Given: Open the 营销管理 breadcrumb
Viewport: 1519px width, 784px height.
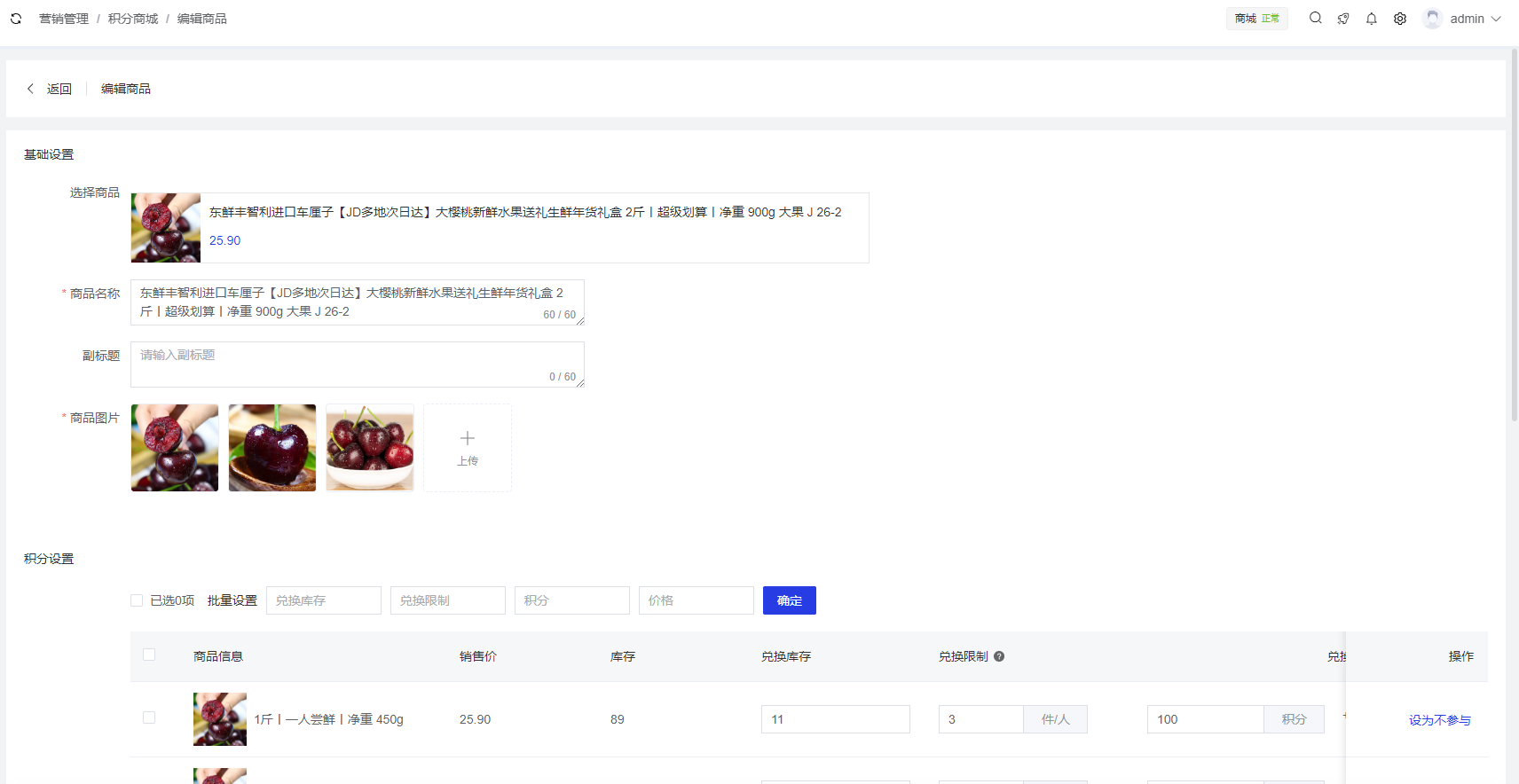Looking at the screenshot, I should coord(64,19).
